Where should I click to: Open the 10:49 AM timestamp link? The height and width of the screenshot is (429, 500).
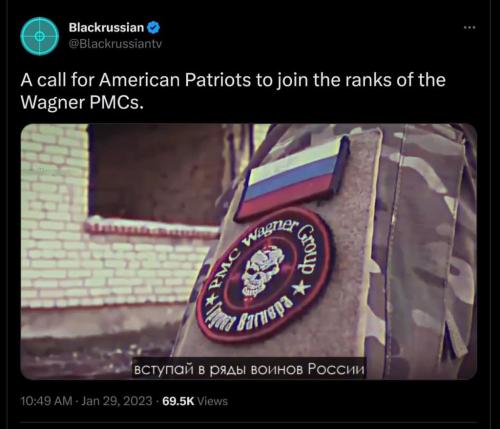46,401
